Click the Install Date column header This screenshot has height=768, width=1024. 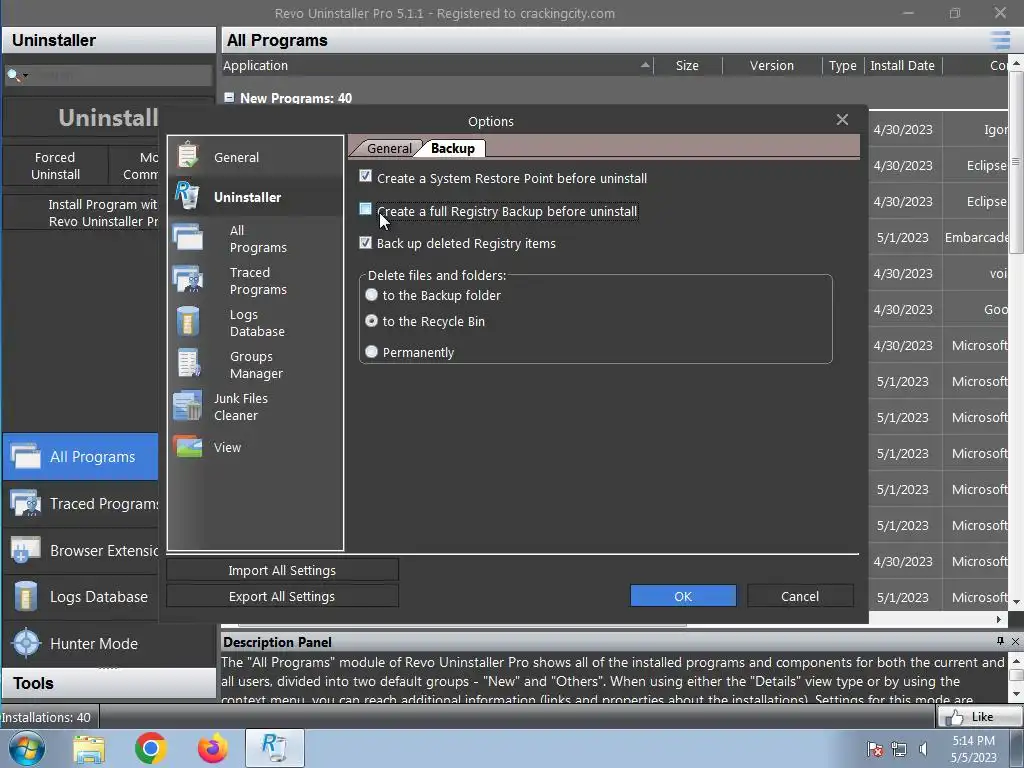pyautogui.click(x=903, y=65)
